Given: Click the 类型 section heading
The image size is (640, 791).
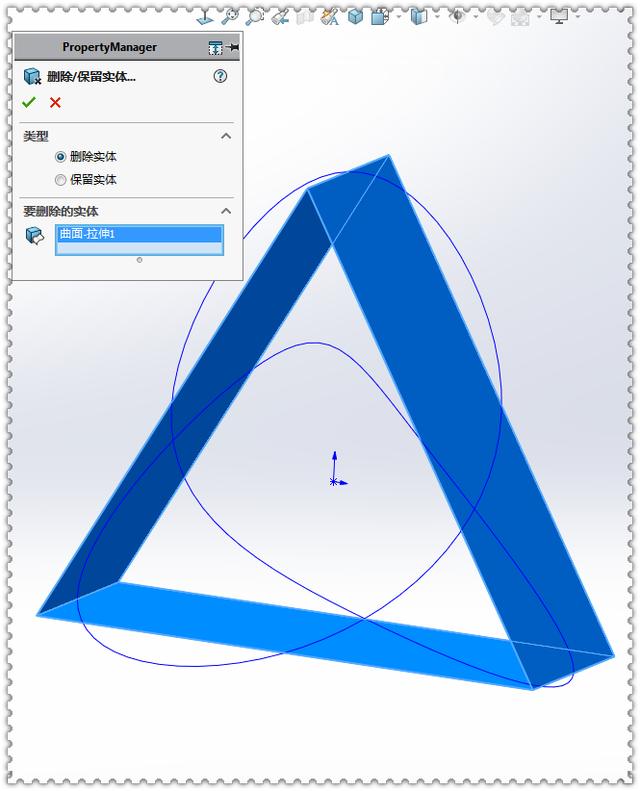Looking at the screenshot, I should point(36,136).
